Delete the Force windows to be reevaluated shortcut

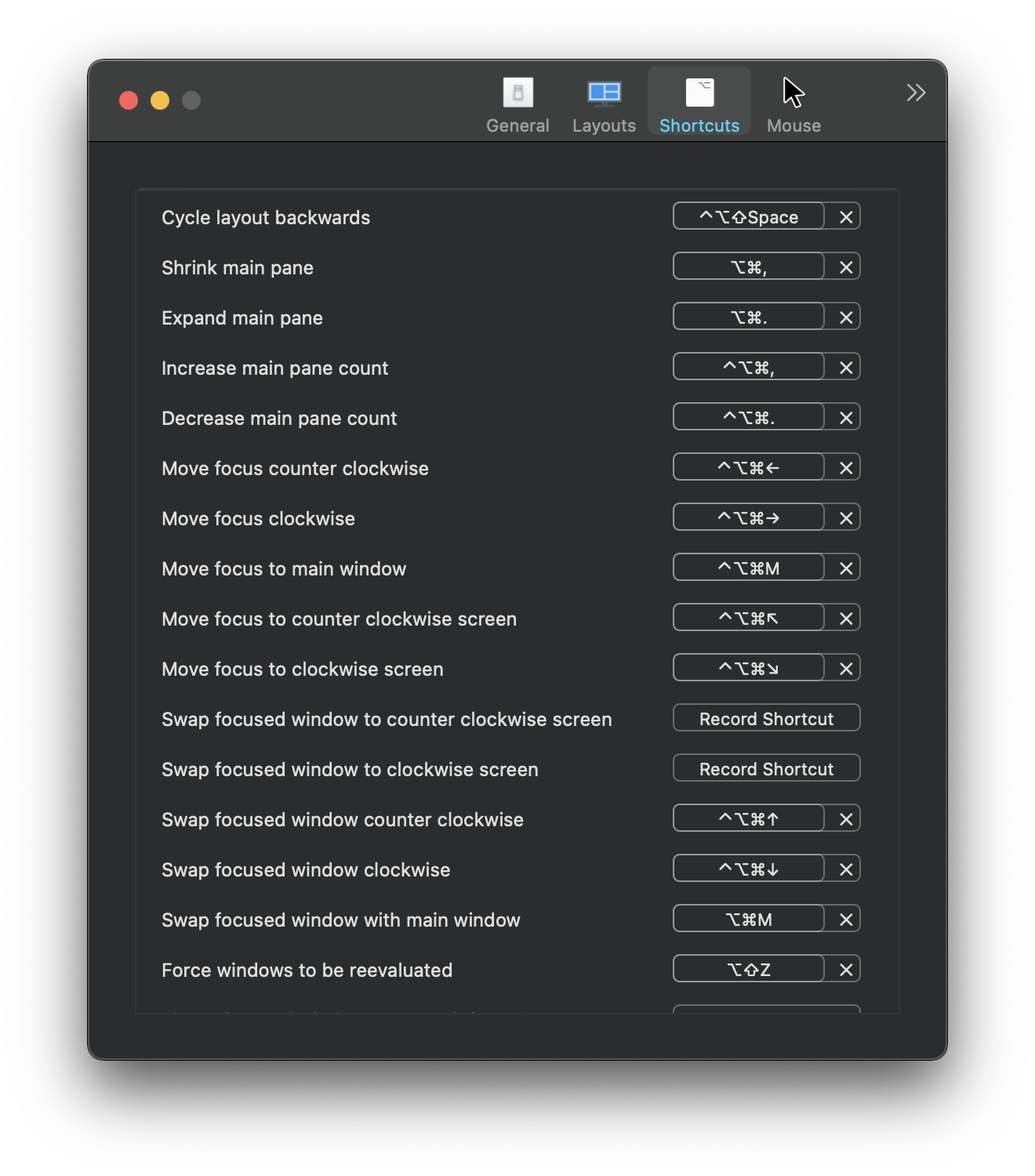click(845, 970)
